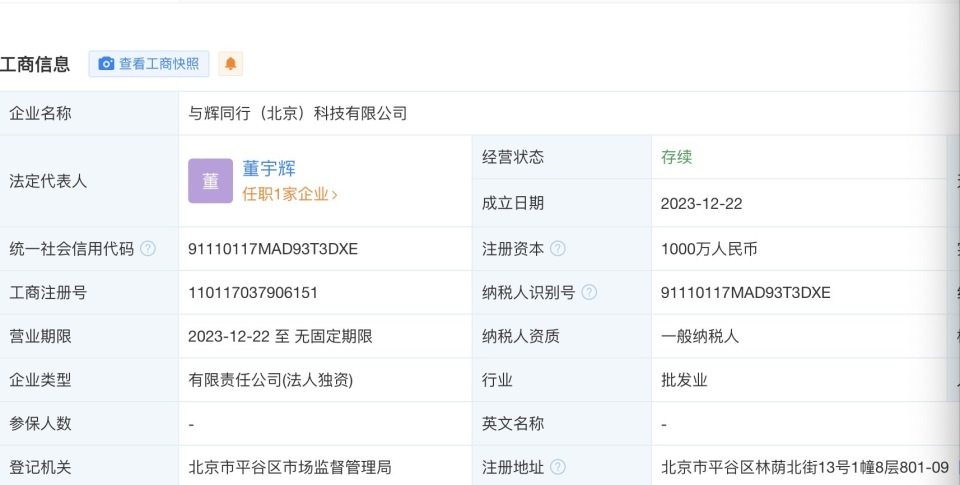Viewport: 960px width, 485px height.
Task: Select 北京市平谷区市场监督管理局 registration authority
Action: pyautogui.click(x=290, y=467)
